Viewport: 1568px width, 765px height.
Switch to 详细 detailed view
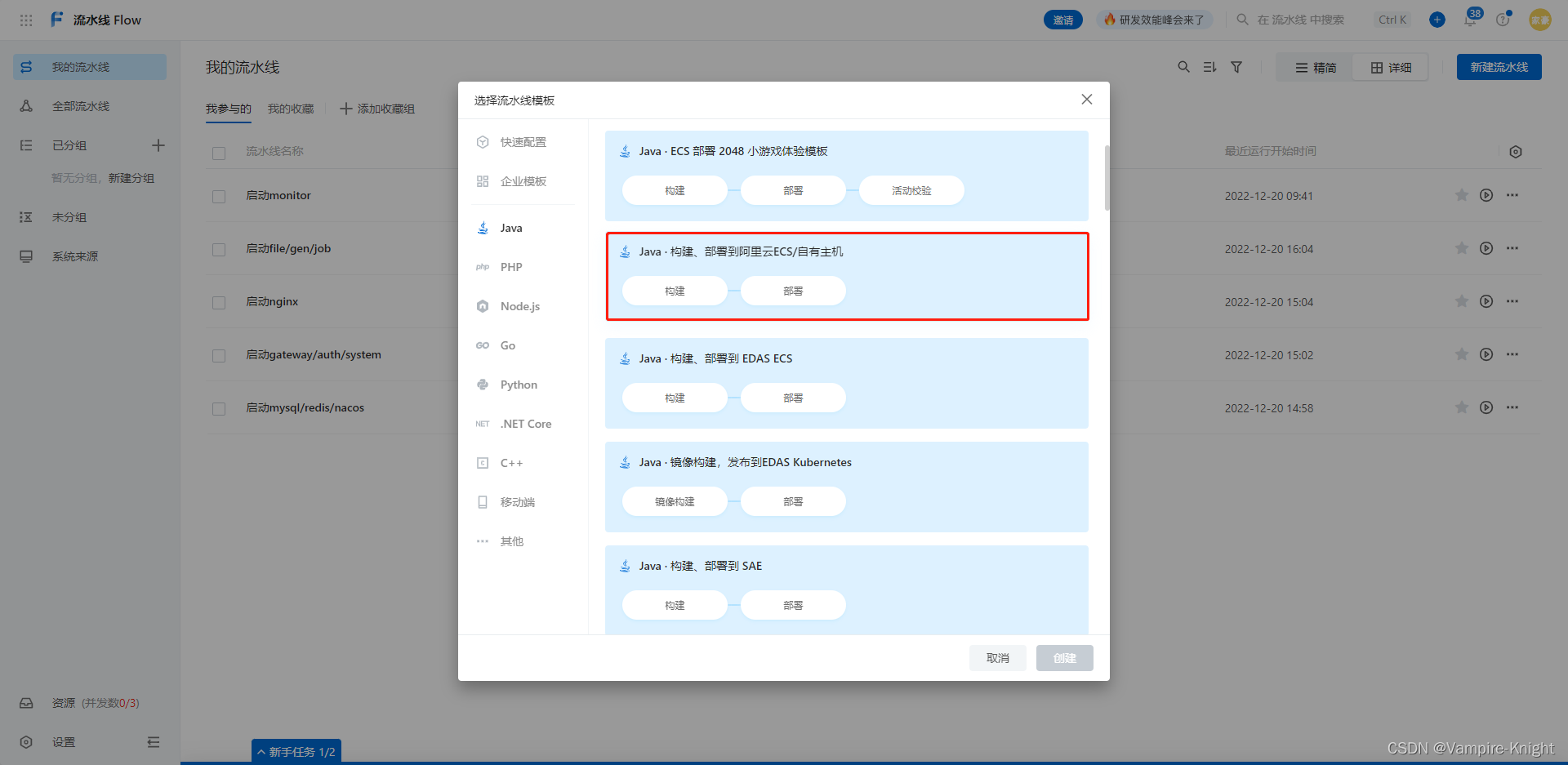[1391, 68]
